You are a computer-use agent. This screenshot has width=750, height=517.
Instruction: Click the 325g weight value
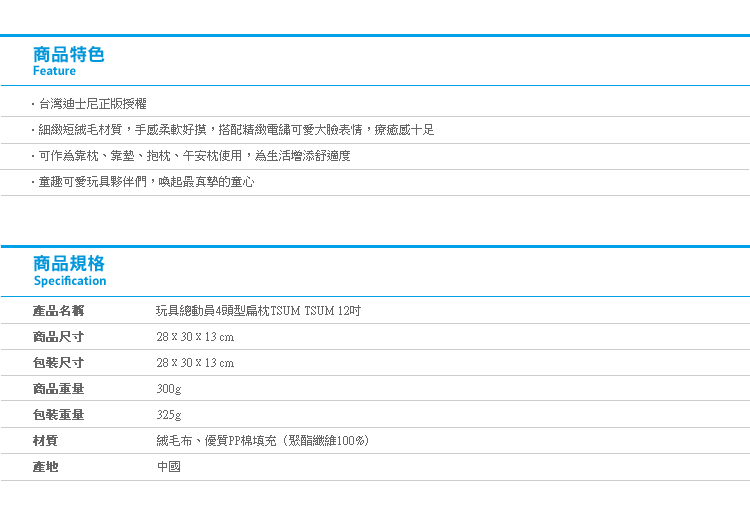point(169,415)
